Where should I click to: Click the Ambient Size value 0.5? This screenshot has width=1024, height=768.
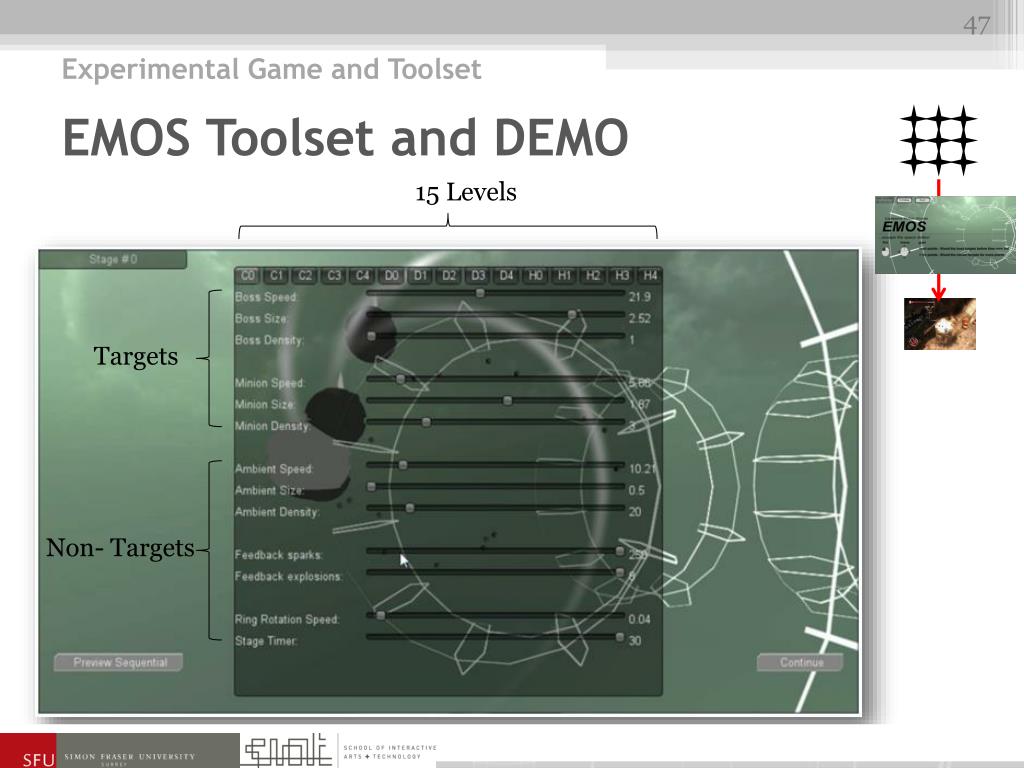point(636,490)
